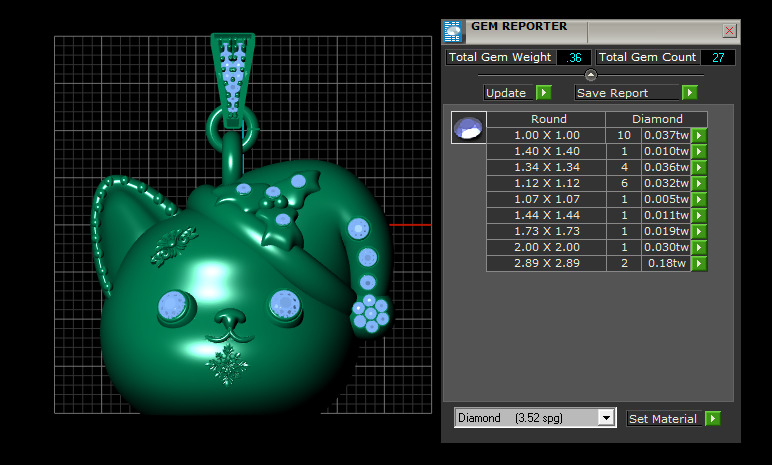Click the 0.036tw weight cell
Screen dimensions: 772x465
point(666,167)
